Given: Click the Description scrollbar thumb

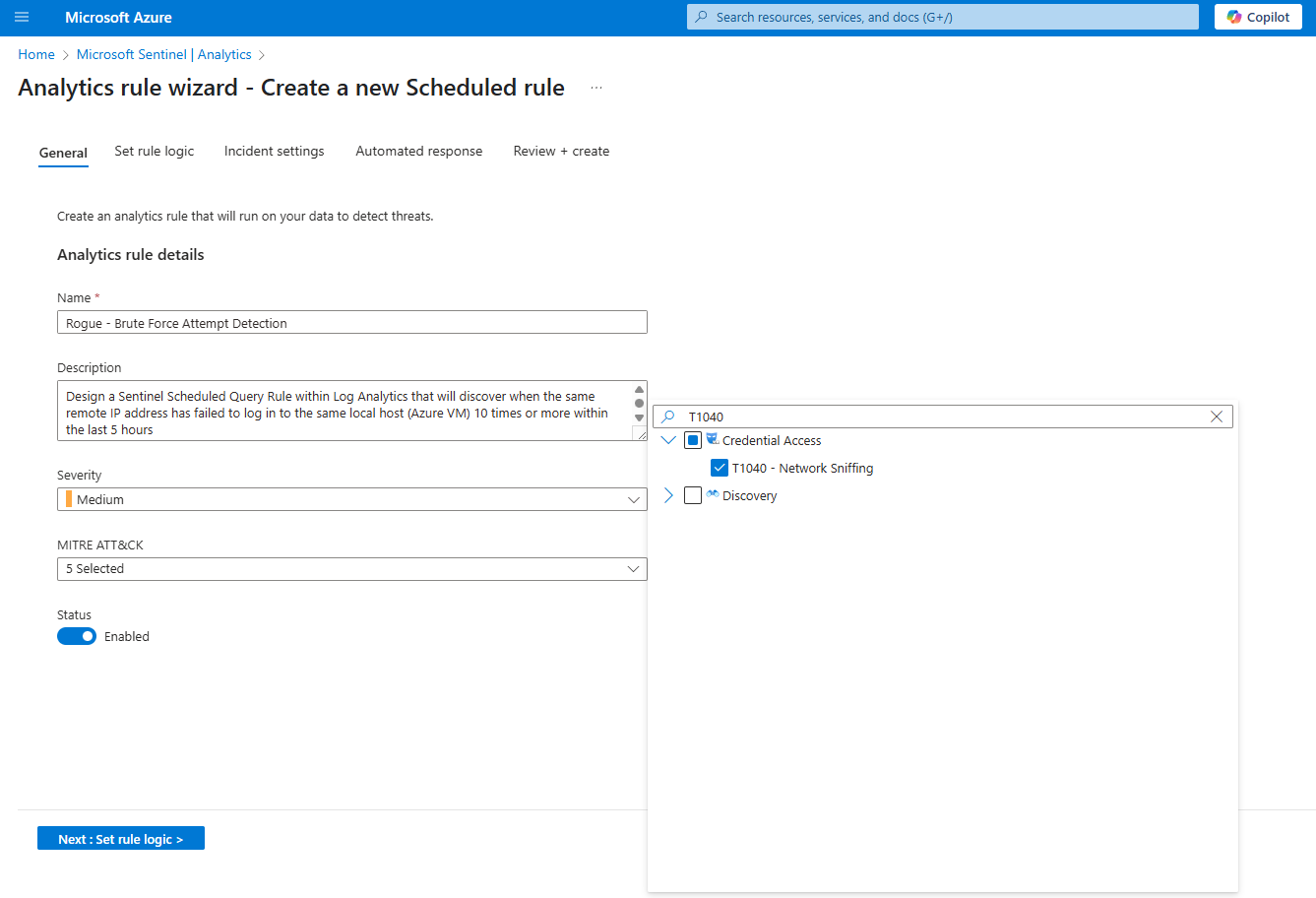Looking at the screenshot, I should point(639,404).
